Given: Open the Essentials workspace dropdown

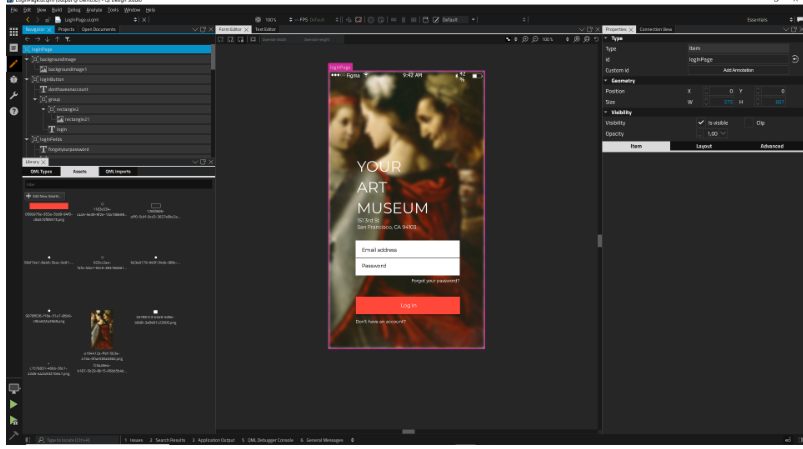Looking at the screenshot, I should click(770, 19).
